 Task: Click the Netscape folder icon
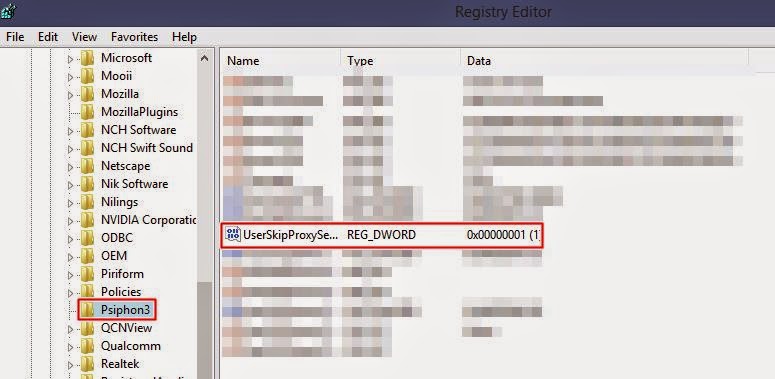point(87,167)
